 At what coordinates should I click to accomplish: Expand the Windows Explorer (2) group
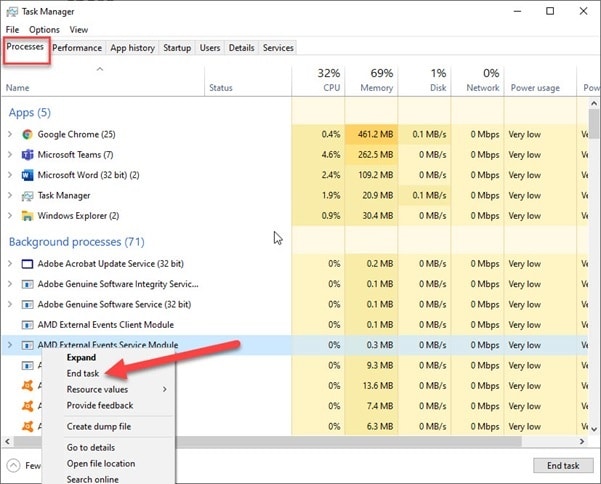click(10, 216)
